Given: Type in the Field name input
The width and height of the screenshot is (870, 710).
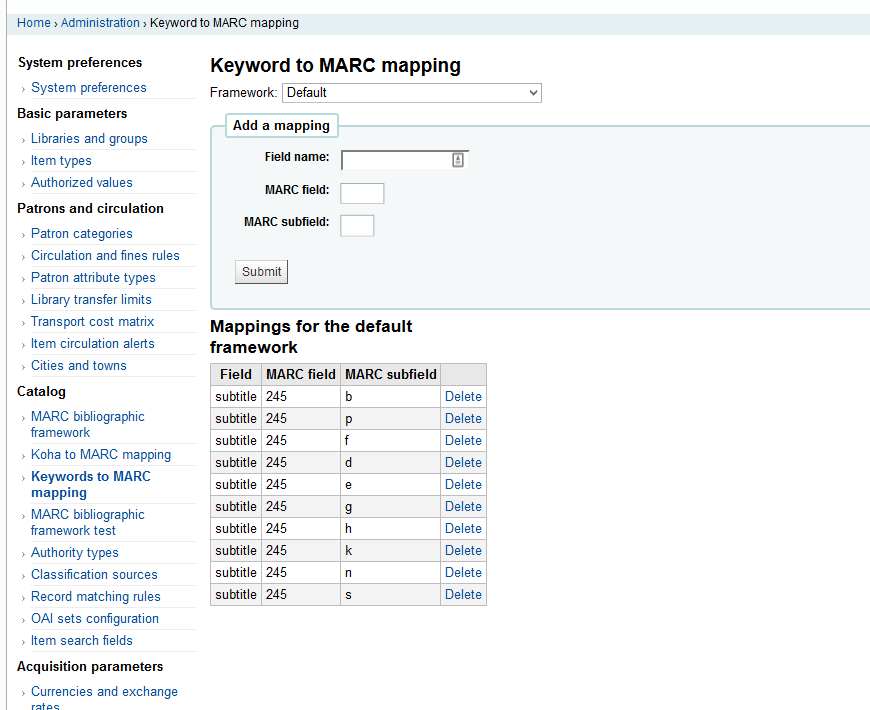Looking at the screenshot, I should coord(396,160).
